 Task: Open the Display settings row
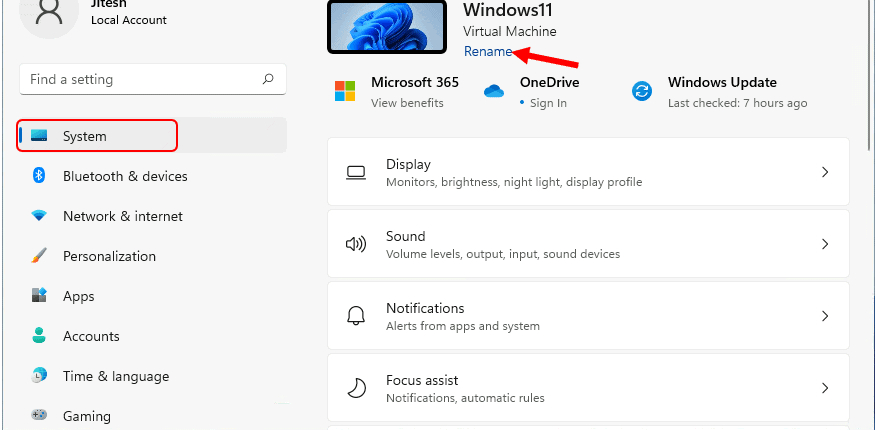(588, 172)
